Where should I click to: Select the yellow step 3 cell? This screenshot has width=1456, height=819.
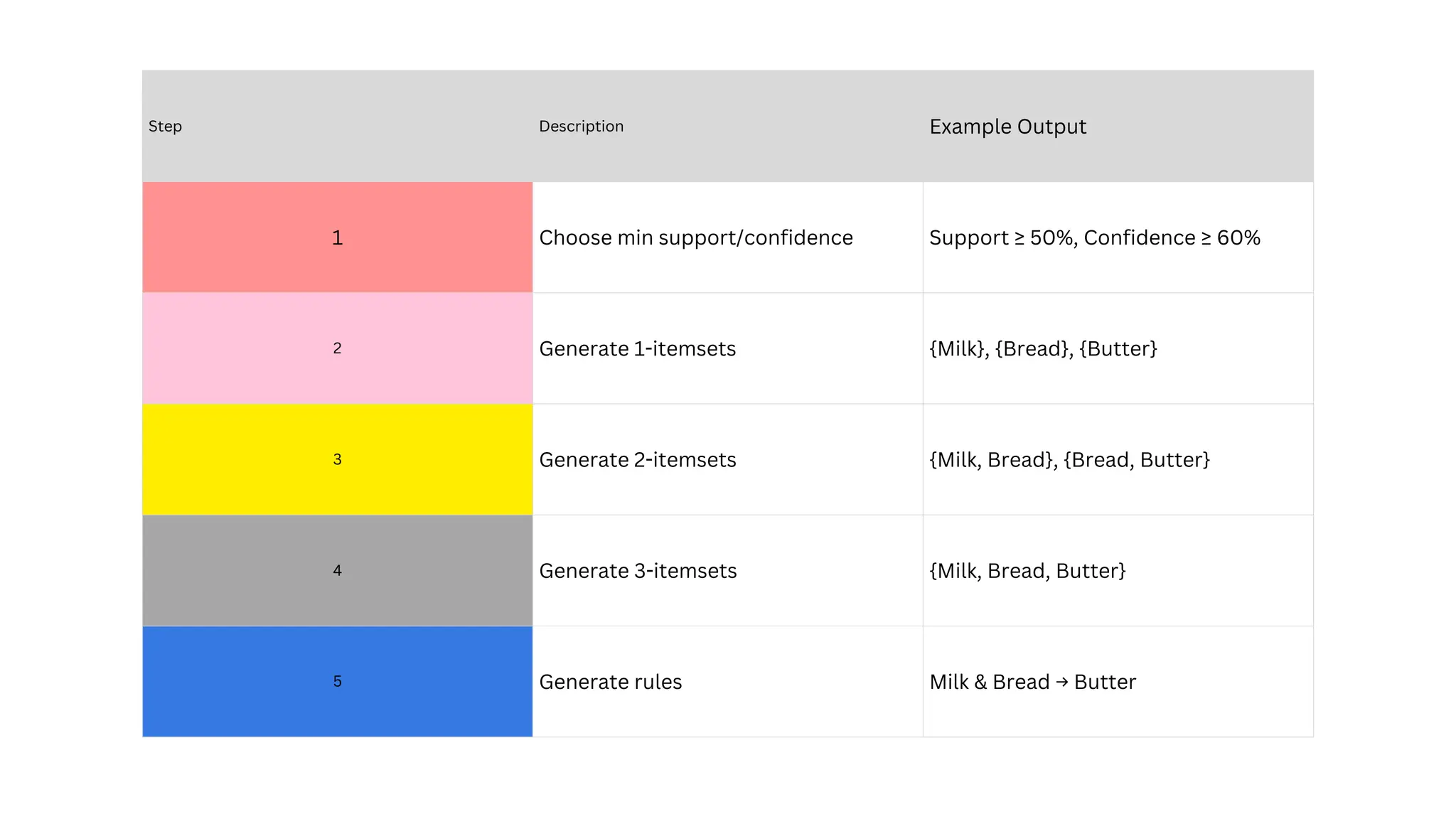pyautogui.click(x=337, y=459)
